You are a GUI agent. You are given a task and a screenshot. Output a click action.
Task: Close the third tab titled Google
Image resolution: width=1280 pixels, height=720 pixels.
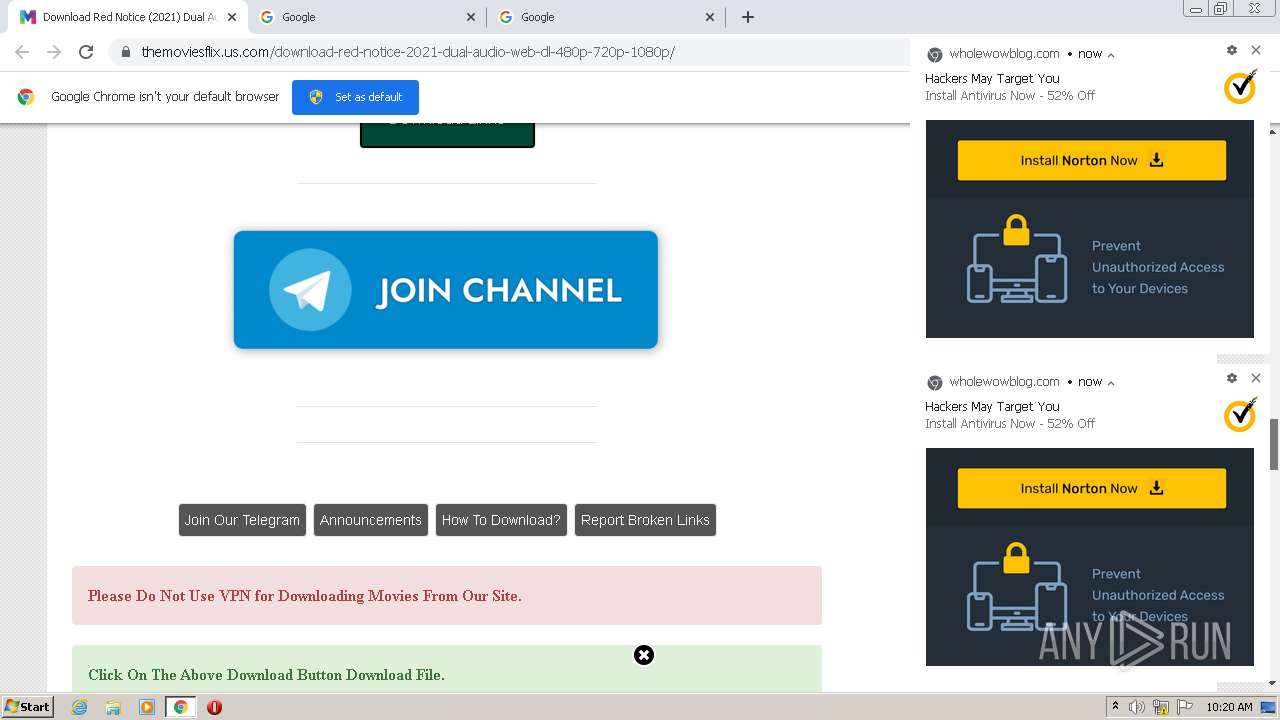[x=710, y=17]
